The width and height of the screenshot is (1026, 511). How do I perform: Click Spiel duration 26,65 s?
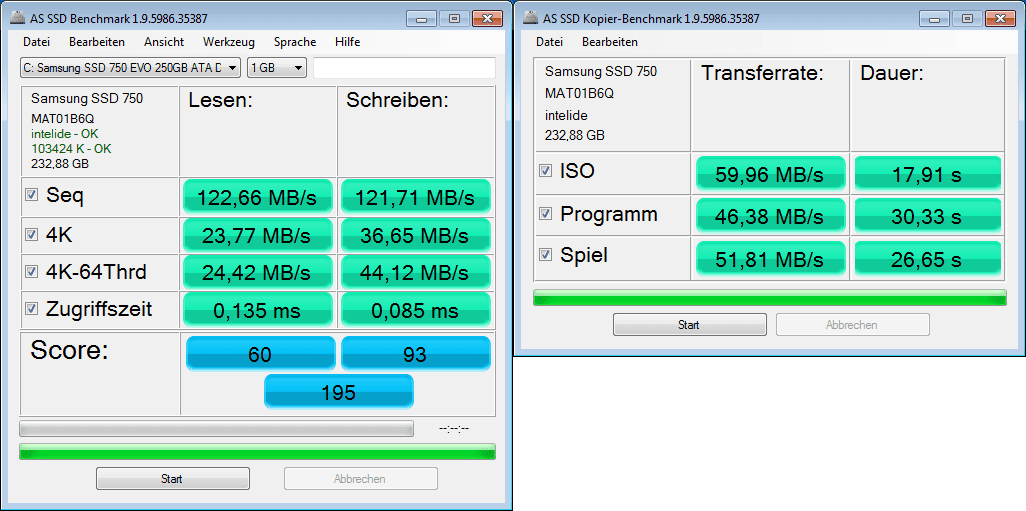coord(928,258)
